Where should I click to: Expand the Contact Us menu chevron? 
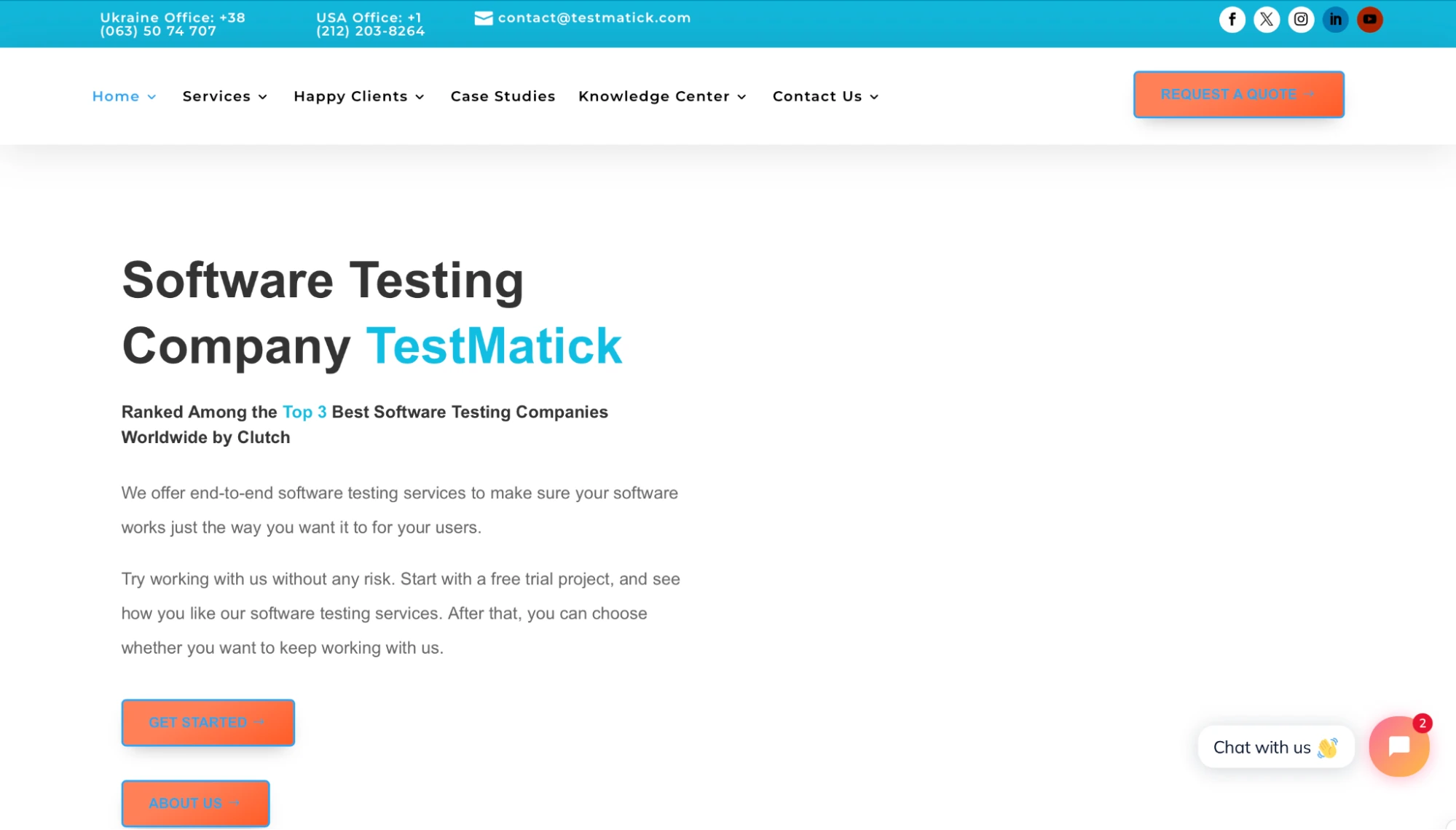click(x=874, y=96)
